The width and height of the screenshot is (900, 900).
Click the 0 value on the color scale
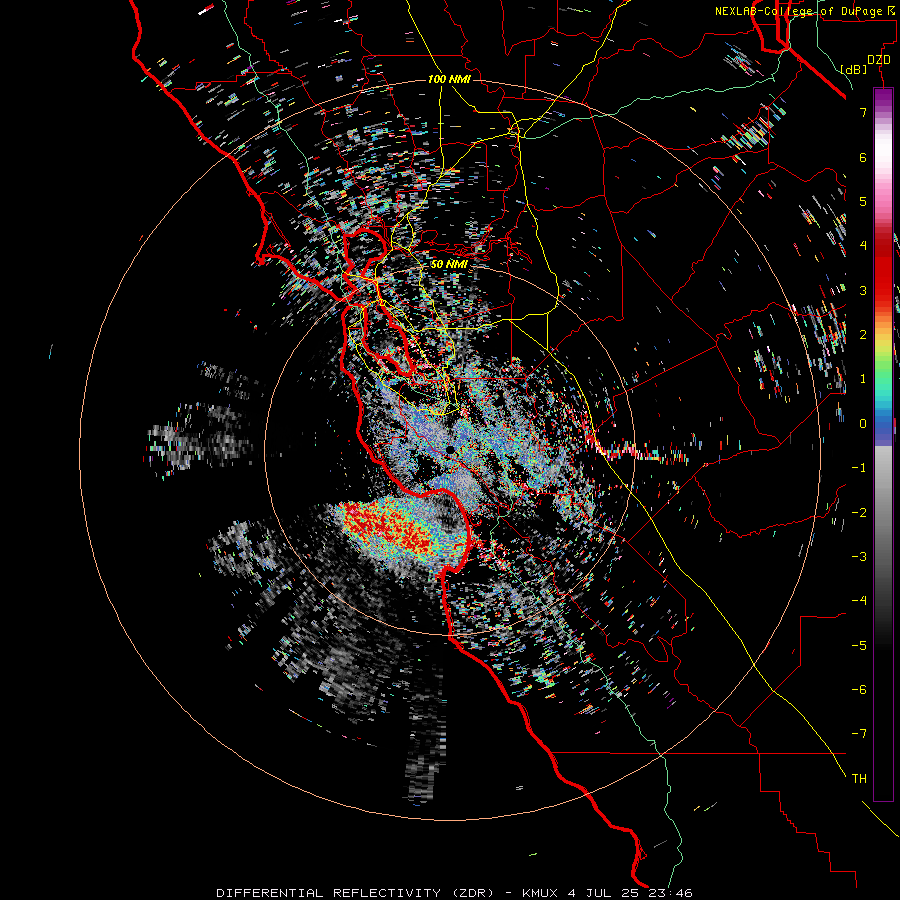(x=863, y=424)
